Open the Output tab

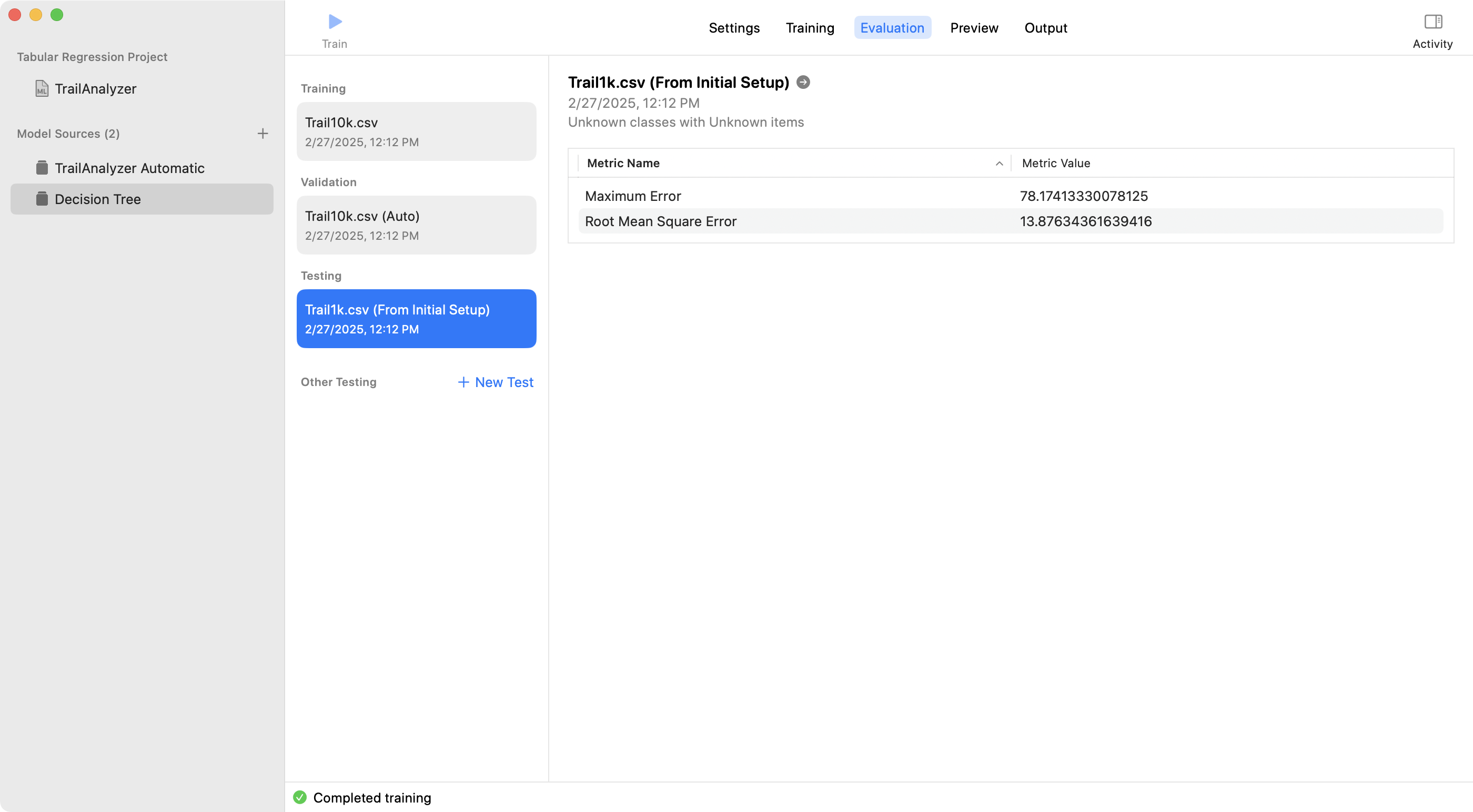point(1045,27)
